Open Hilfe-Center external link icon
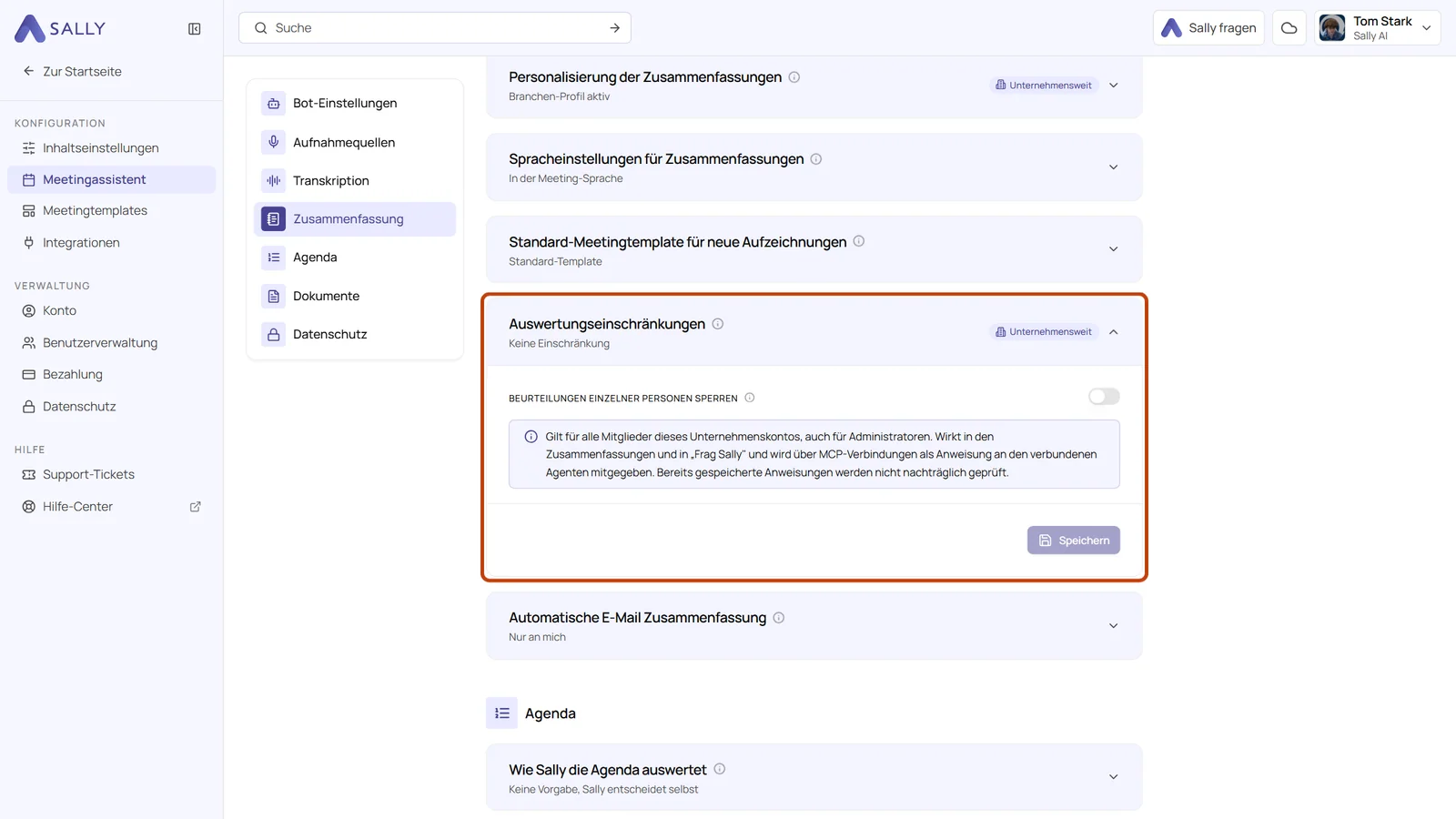Viewport: 1456px width, 819px height. tap(195, 507)
